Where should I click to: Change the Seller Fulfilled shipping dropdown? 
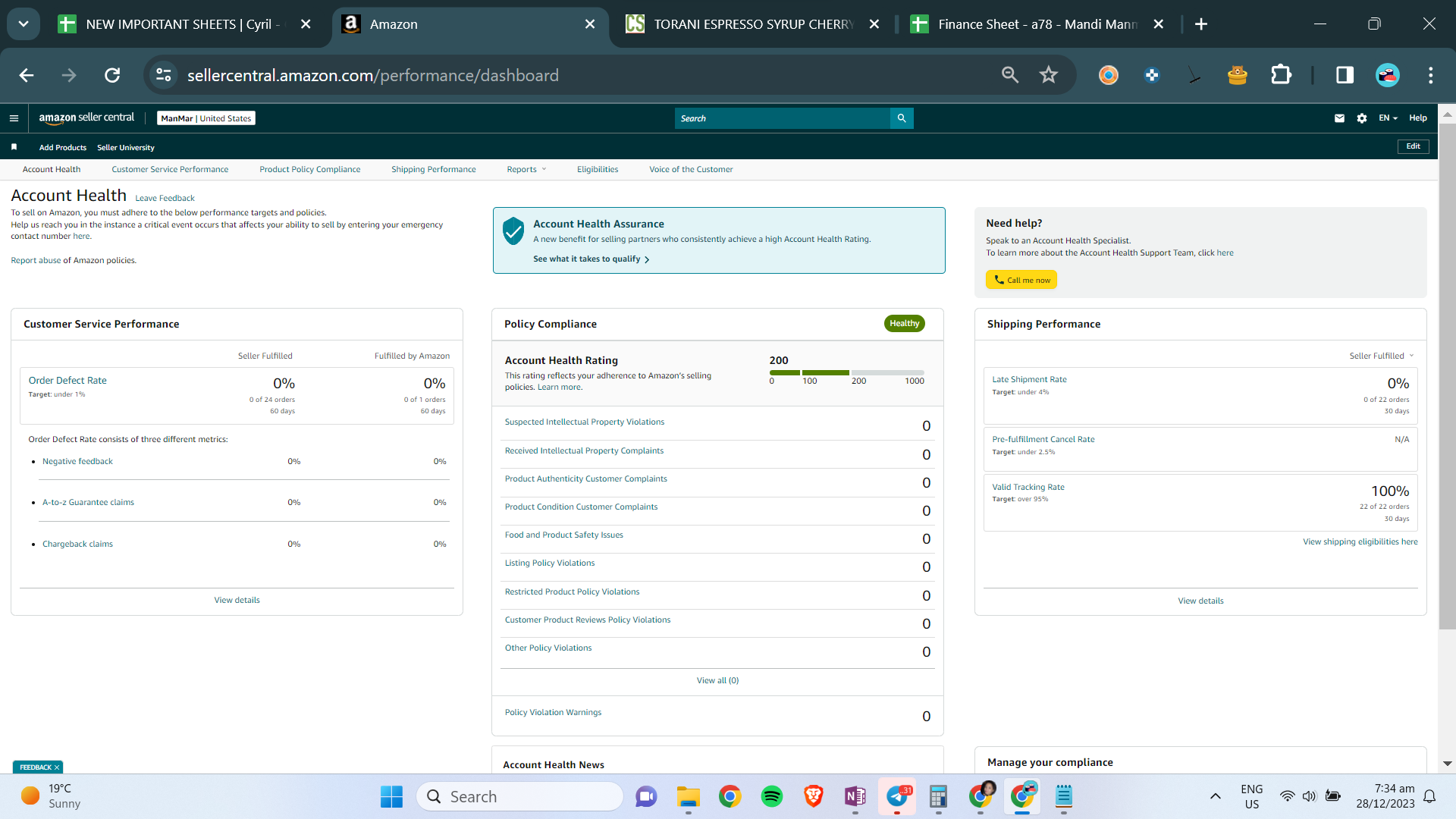1382,356
